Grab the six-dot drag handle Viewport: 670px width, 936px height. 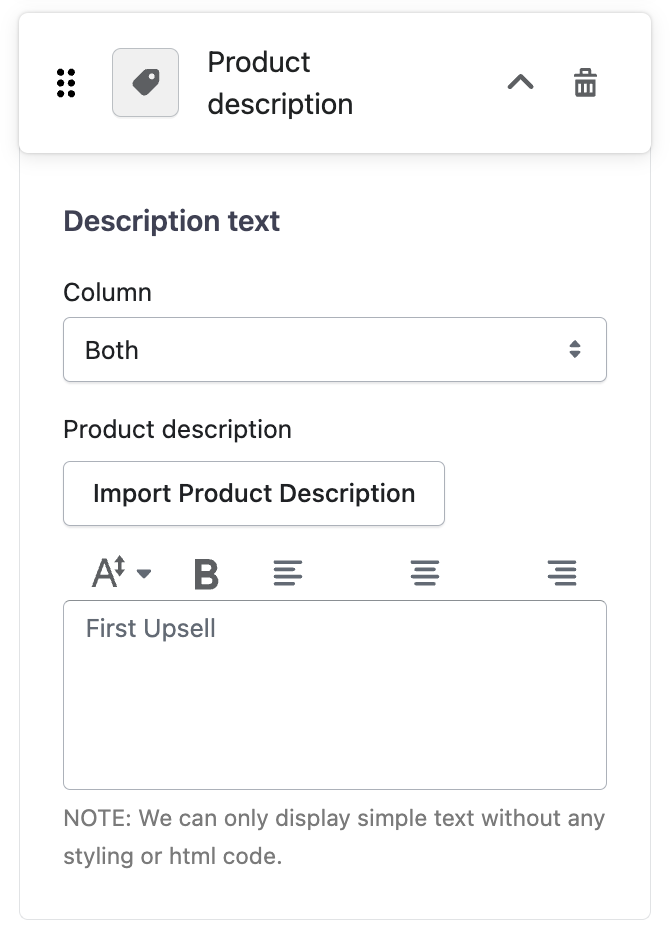(x=66, y=83)
